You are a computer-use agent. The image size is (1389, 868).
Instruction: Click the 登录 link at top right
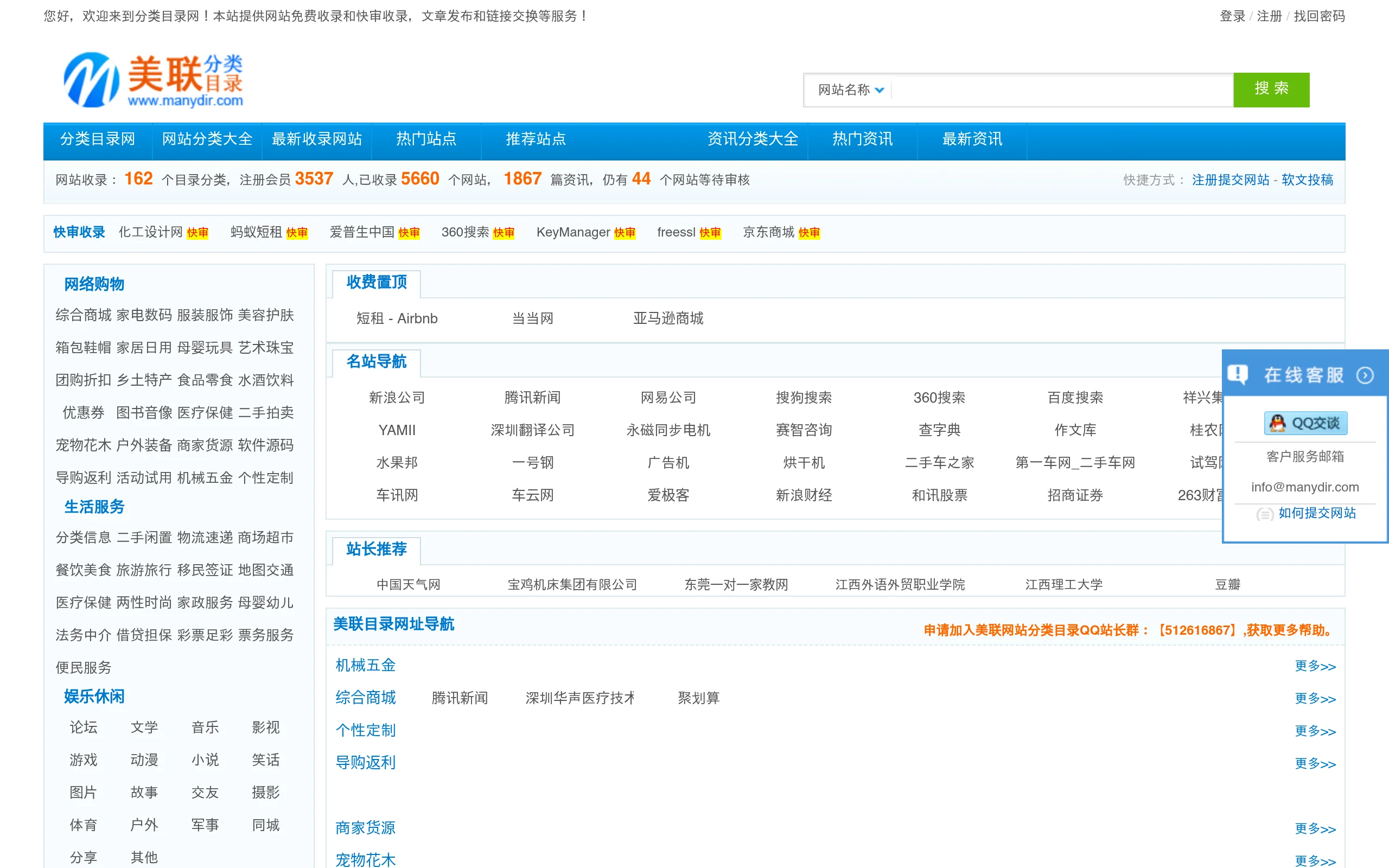click(x=1232, y=16)
